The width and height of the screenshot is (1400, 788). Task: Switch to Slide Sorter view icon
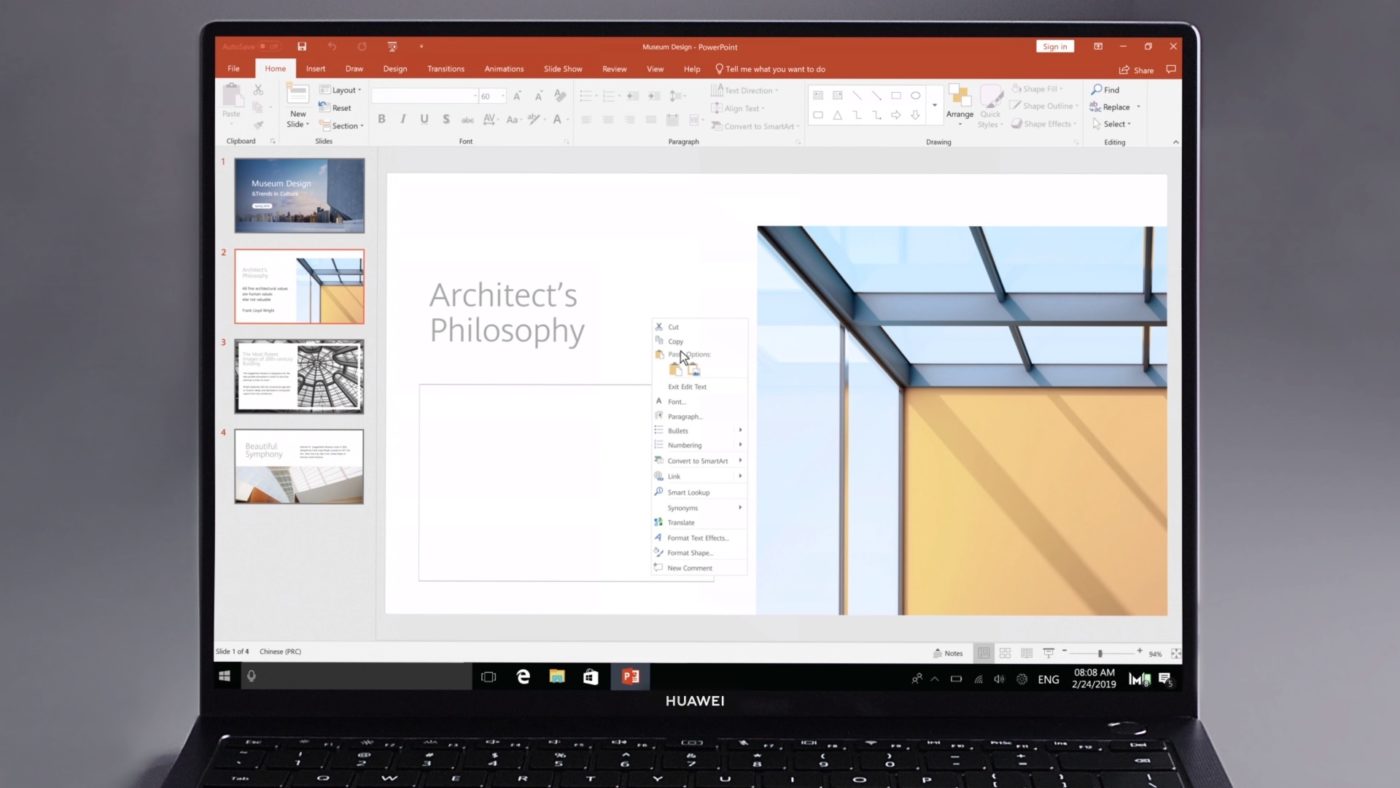point(1005,653)
